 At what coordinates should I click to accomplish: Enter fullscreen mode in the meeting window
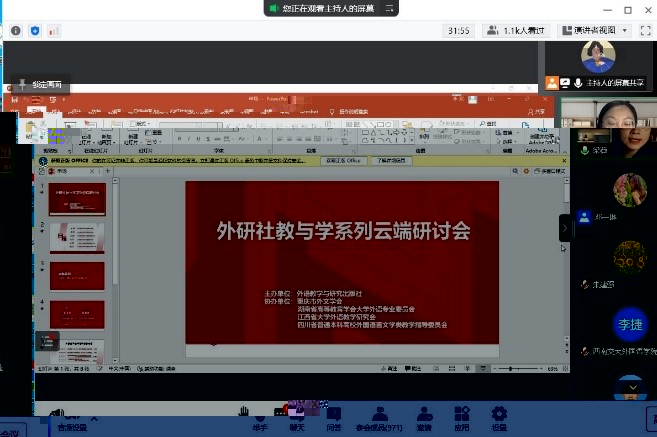(645, 31)
